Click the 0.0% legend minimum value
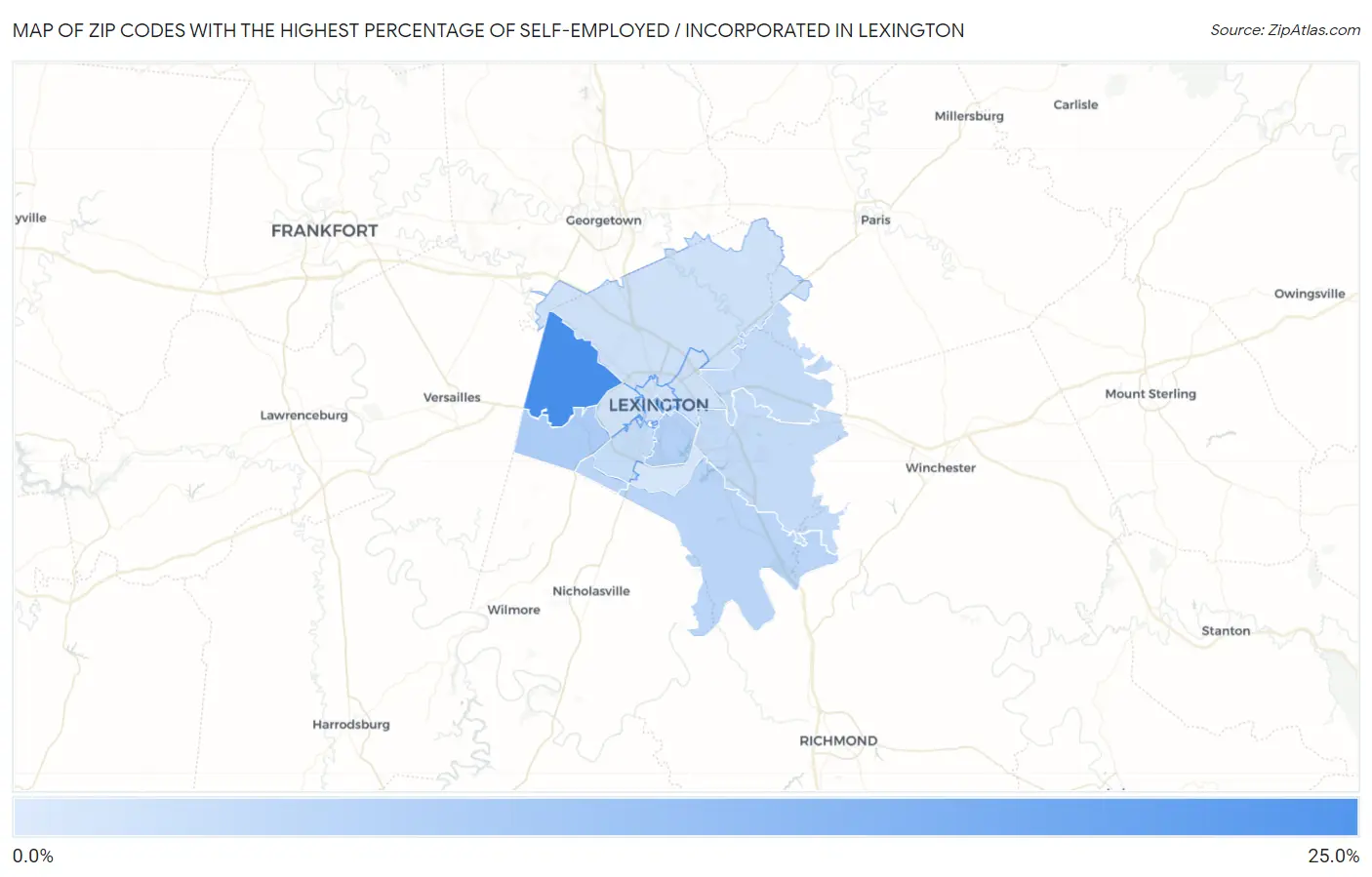The height and width of the screenshot is (877, 1372). pos(33,856)
